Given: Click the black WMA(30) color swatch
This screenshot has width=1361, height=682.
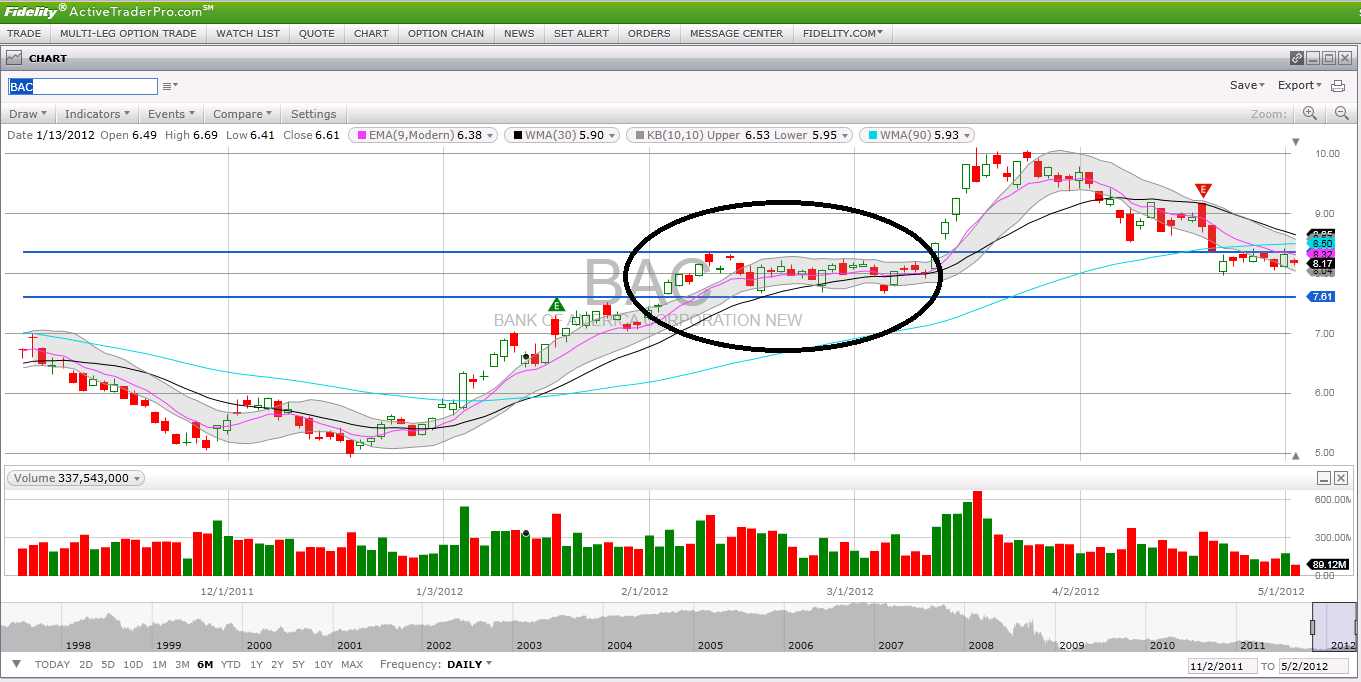Looking at the screenshot, I should click(x=516, y=135).
